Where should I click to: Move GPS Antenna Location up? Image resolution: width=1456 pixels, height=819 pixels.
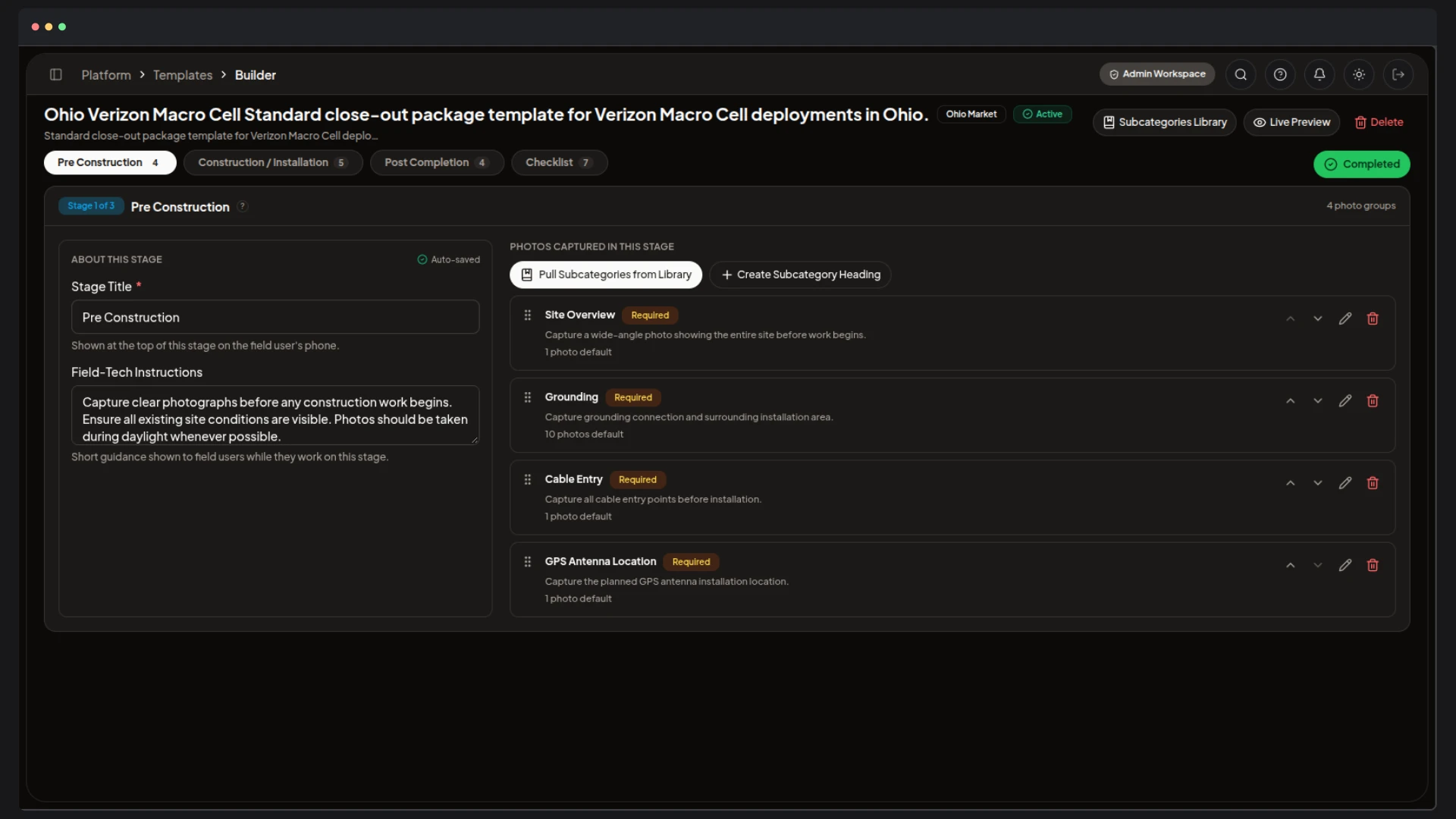(1291, 565)
